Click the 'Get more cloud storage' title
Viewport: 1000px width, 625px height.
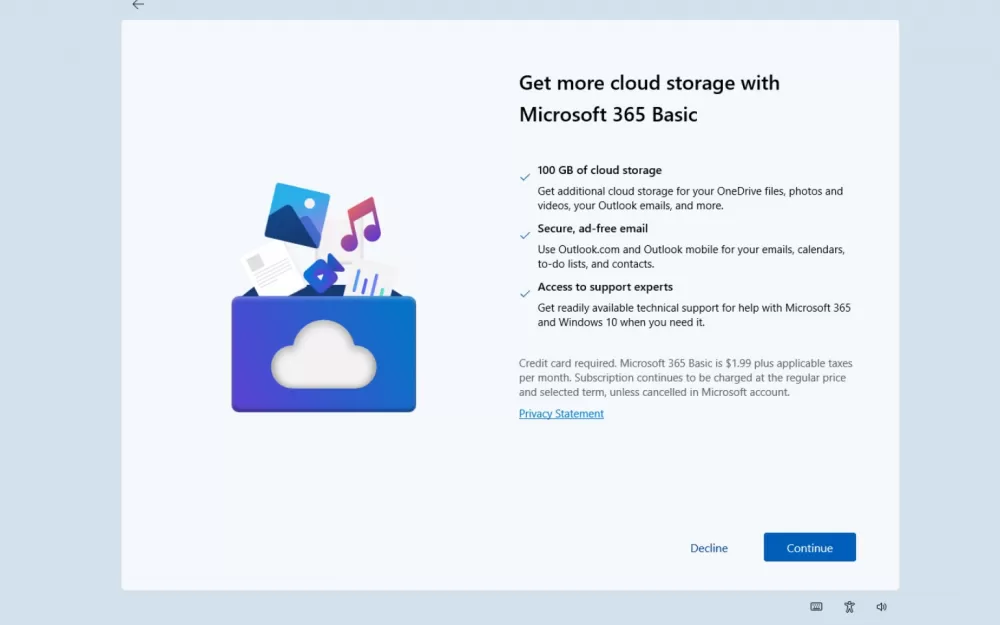coord(649,98)
